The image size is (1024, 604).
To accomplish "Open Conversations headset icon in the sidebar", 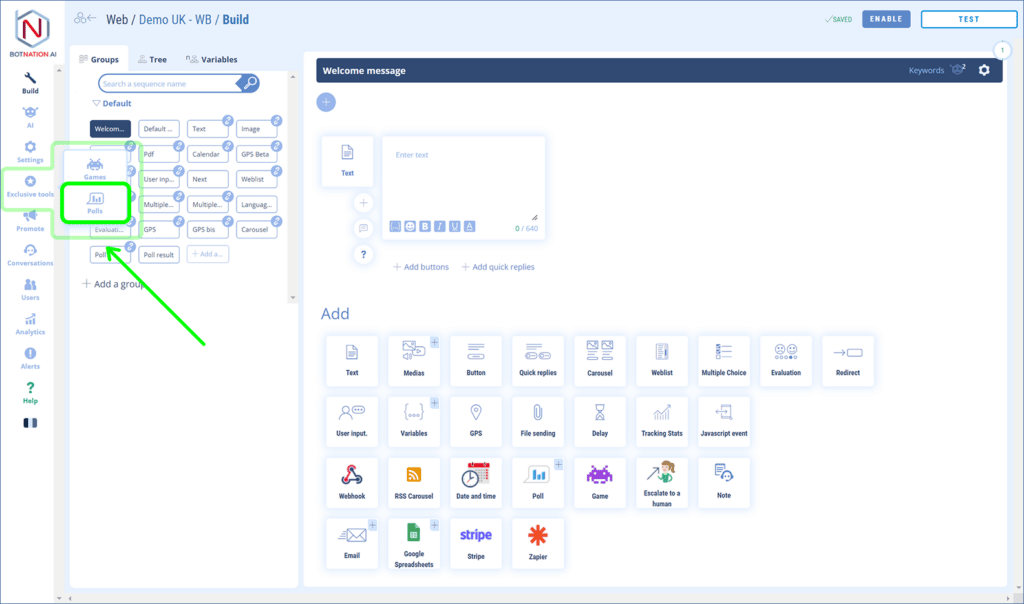I will coord(30,253).
